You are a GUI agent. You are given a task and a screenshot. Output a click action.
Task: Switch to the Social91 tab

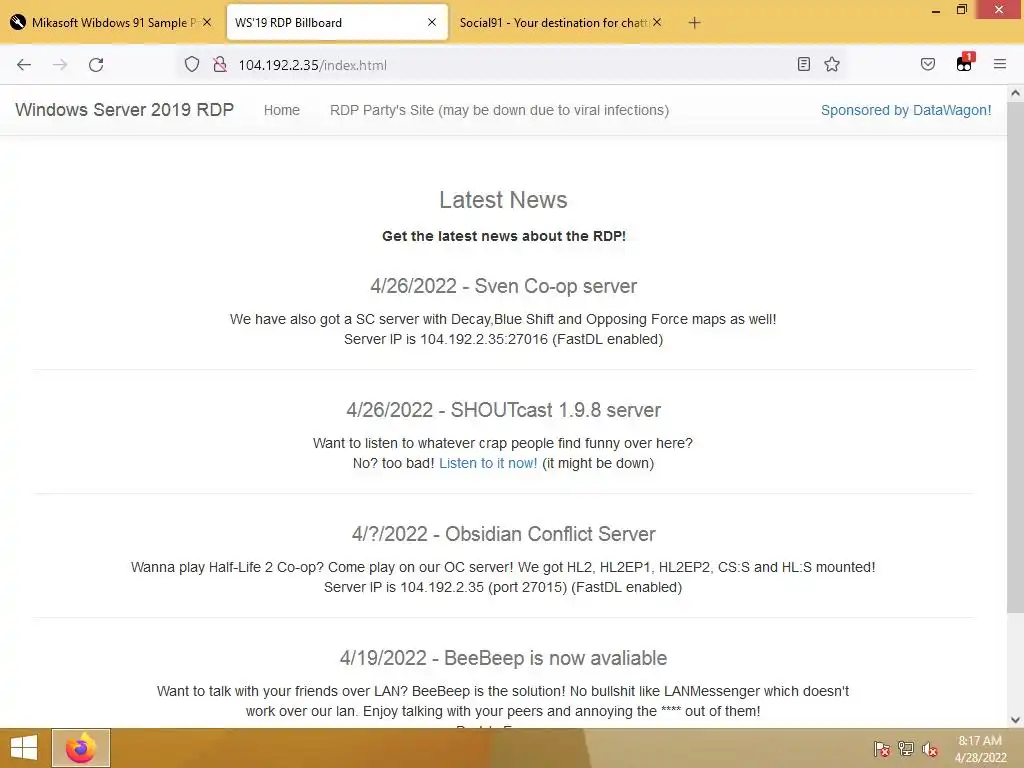562,22
